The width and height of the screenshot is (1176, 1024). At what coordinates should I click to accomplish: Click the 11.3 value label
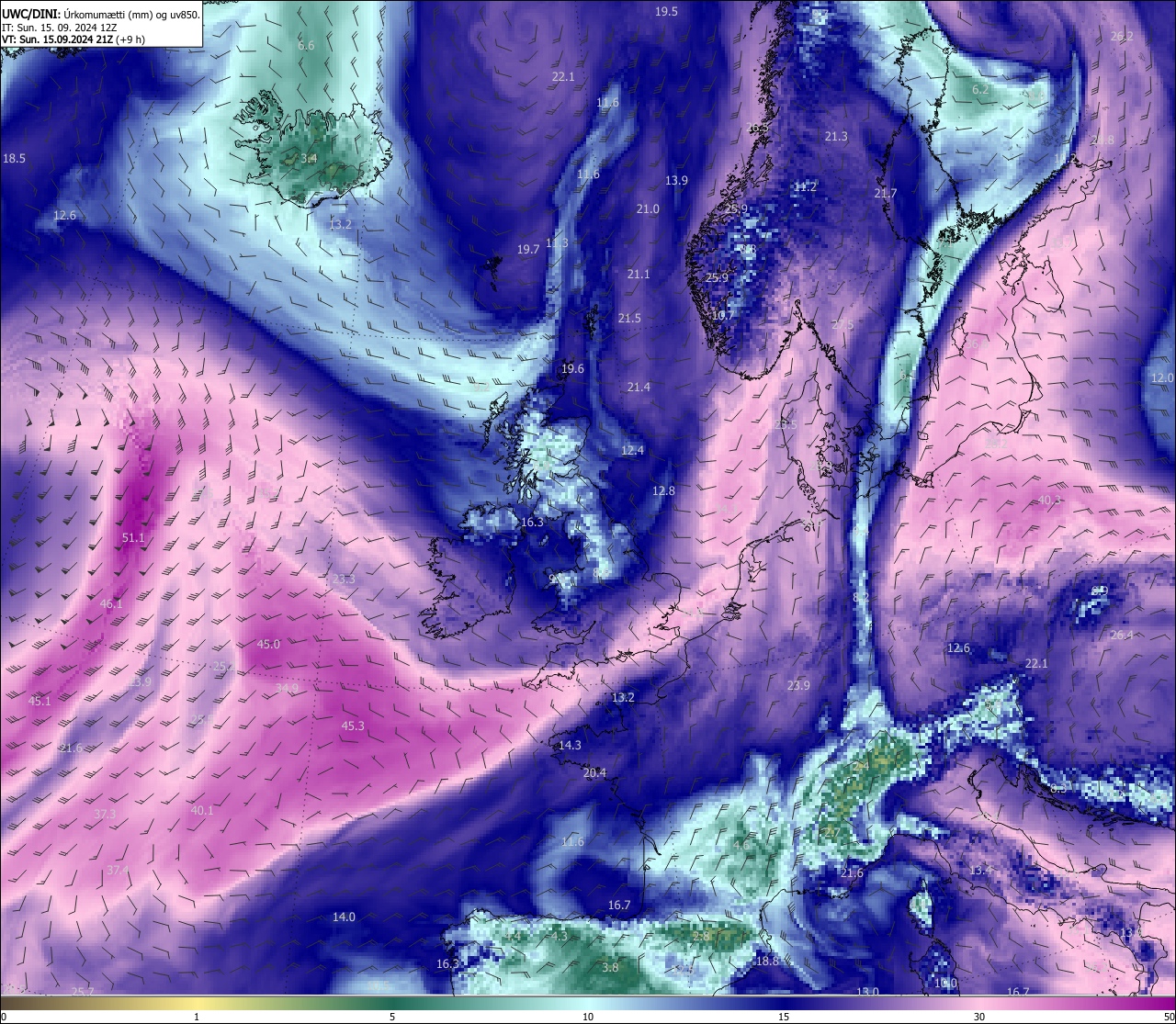557,242
